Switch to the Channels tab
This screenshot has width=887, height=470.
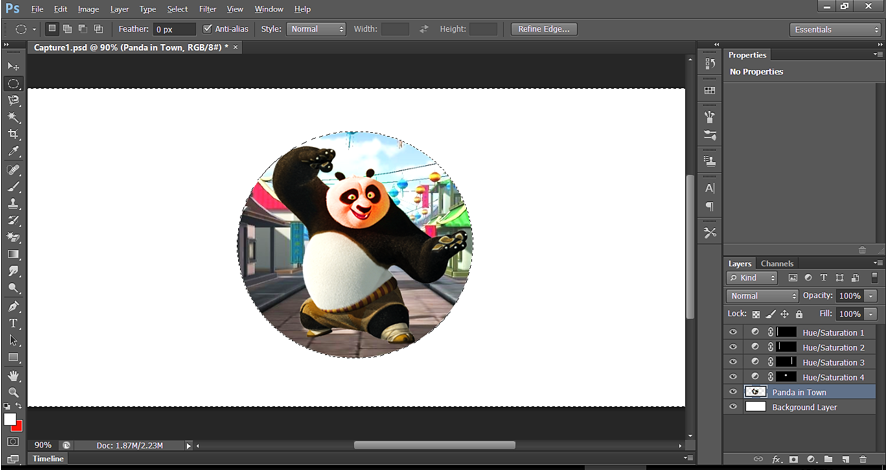coord(777,264)
